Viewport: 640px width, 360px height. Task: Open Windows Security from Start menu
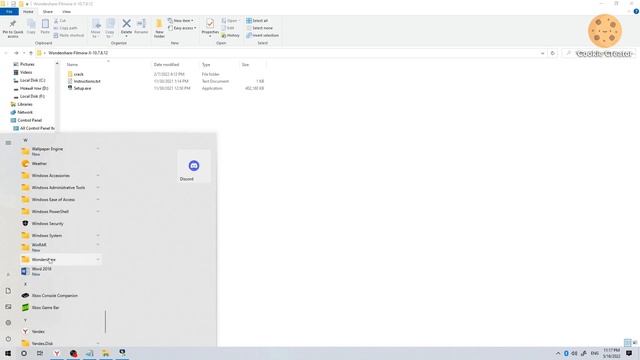pos(60,224)
